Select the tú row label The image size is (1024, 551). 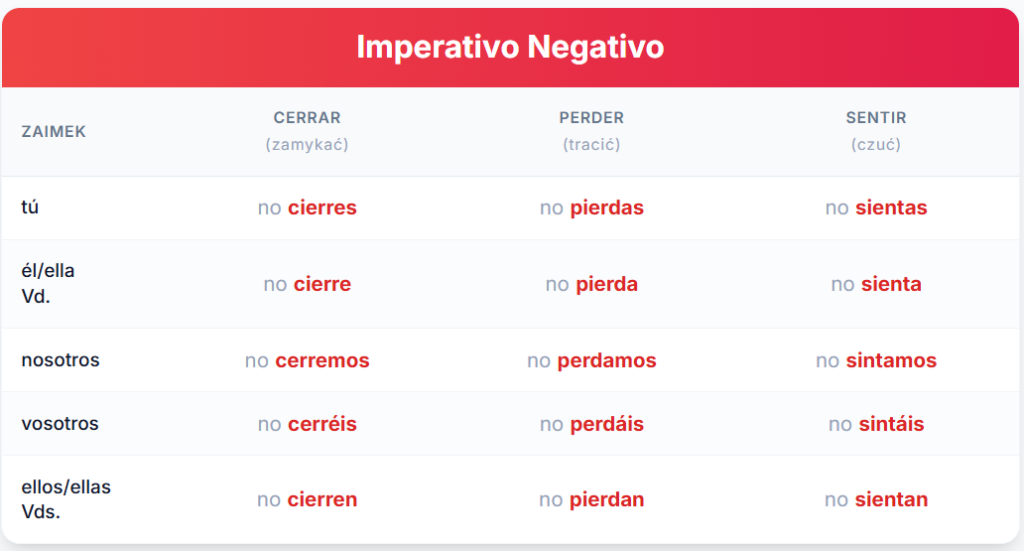tap(30, 207)
